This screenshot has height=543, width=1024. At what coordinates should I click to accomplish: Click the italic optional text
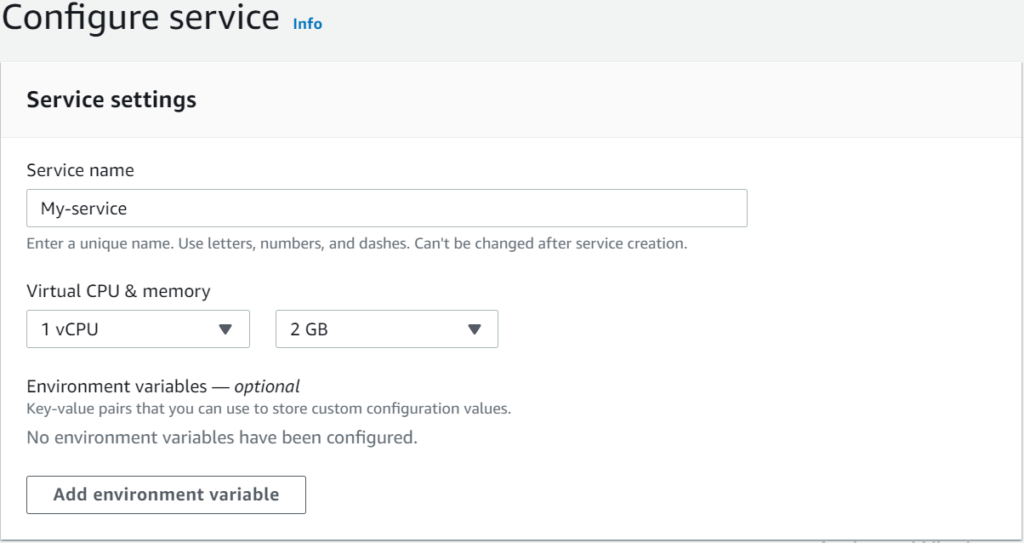pos(266,387)
